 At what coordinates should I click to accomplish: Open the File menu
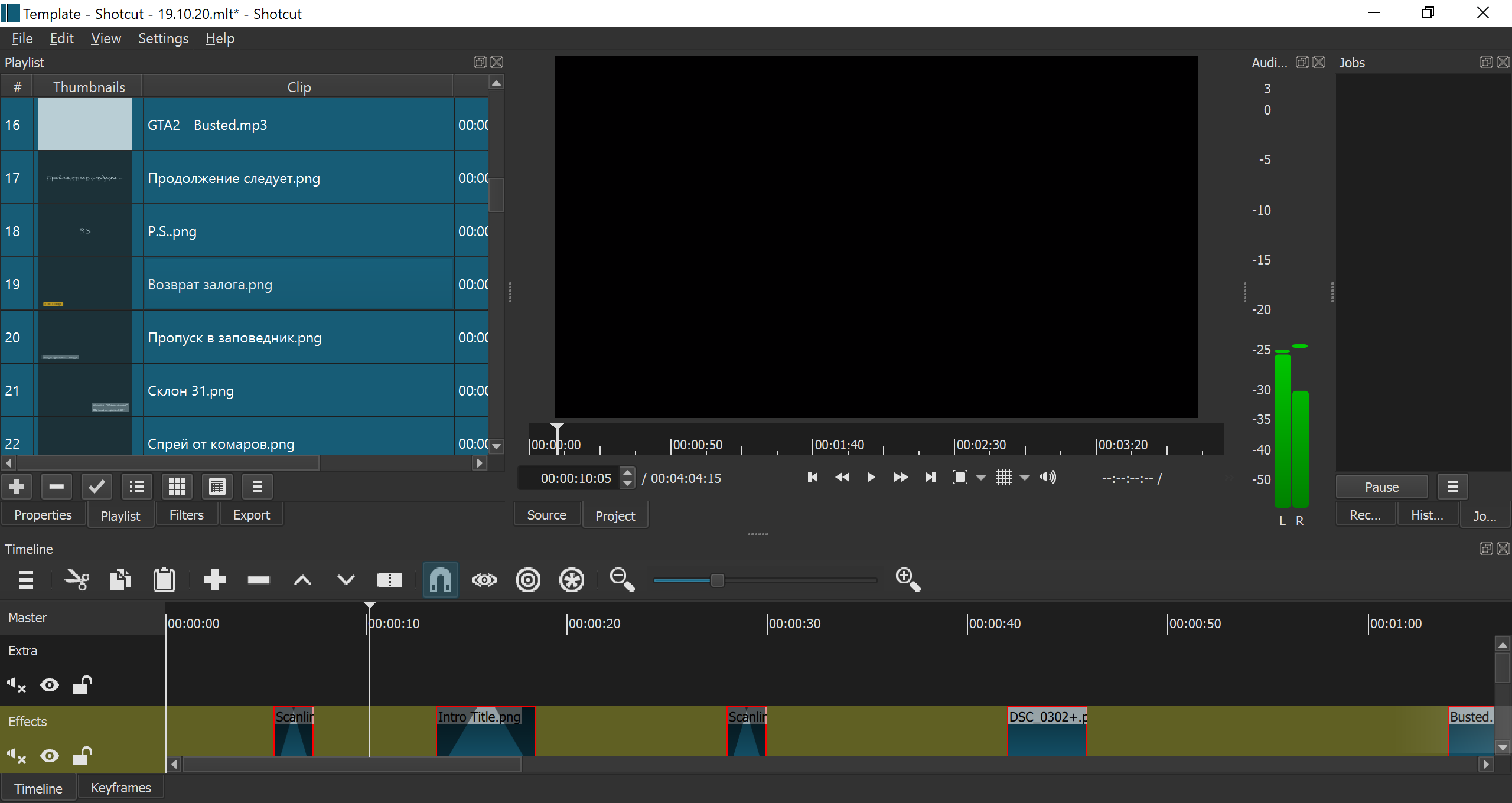click(22, 38)
